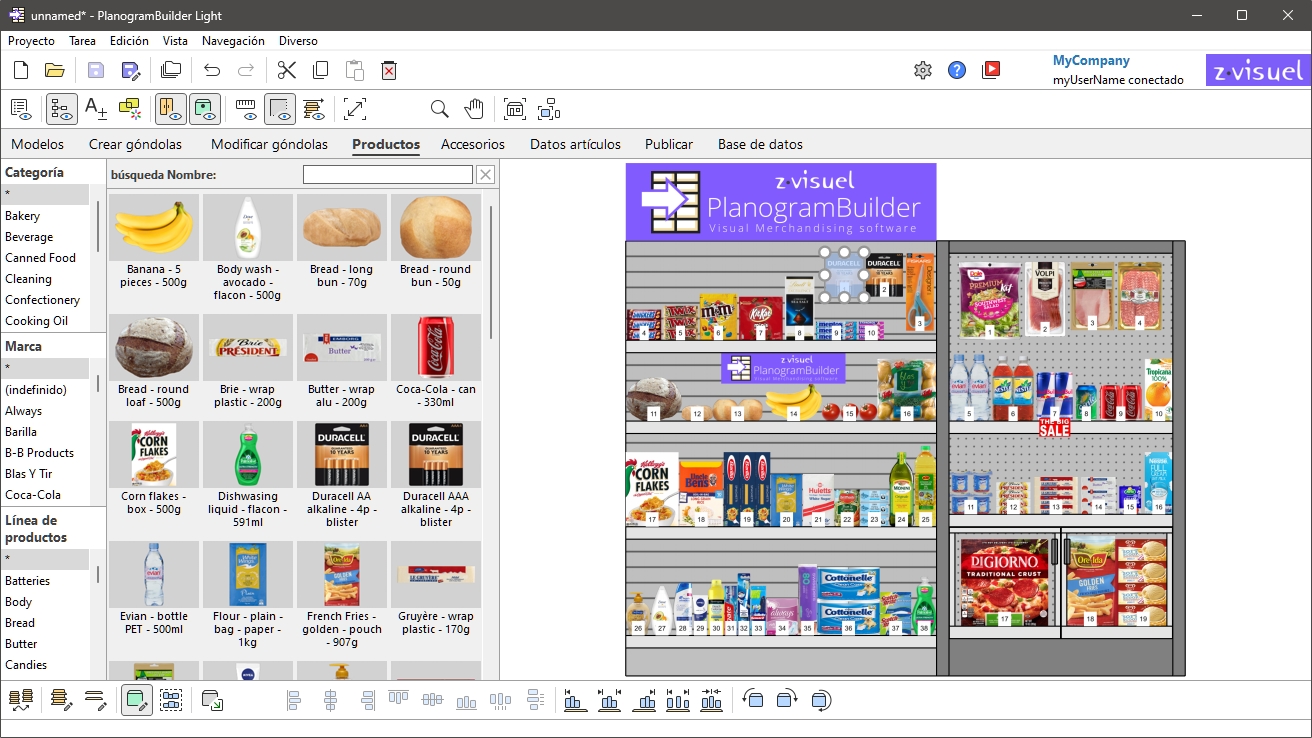Select the Barilla brand
1312x738 pixels.
click(x=21, y=432)
